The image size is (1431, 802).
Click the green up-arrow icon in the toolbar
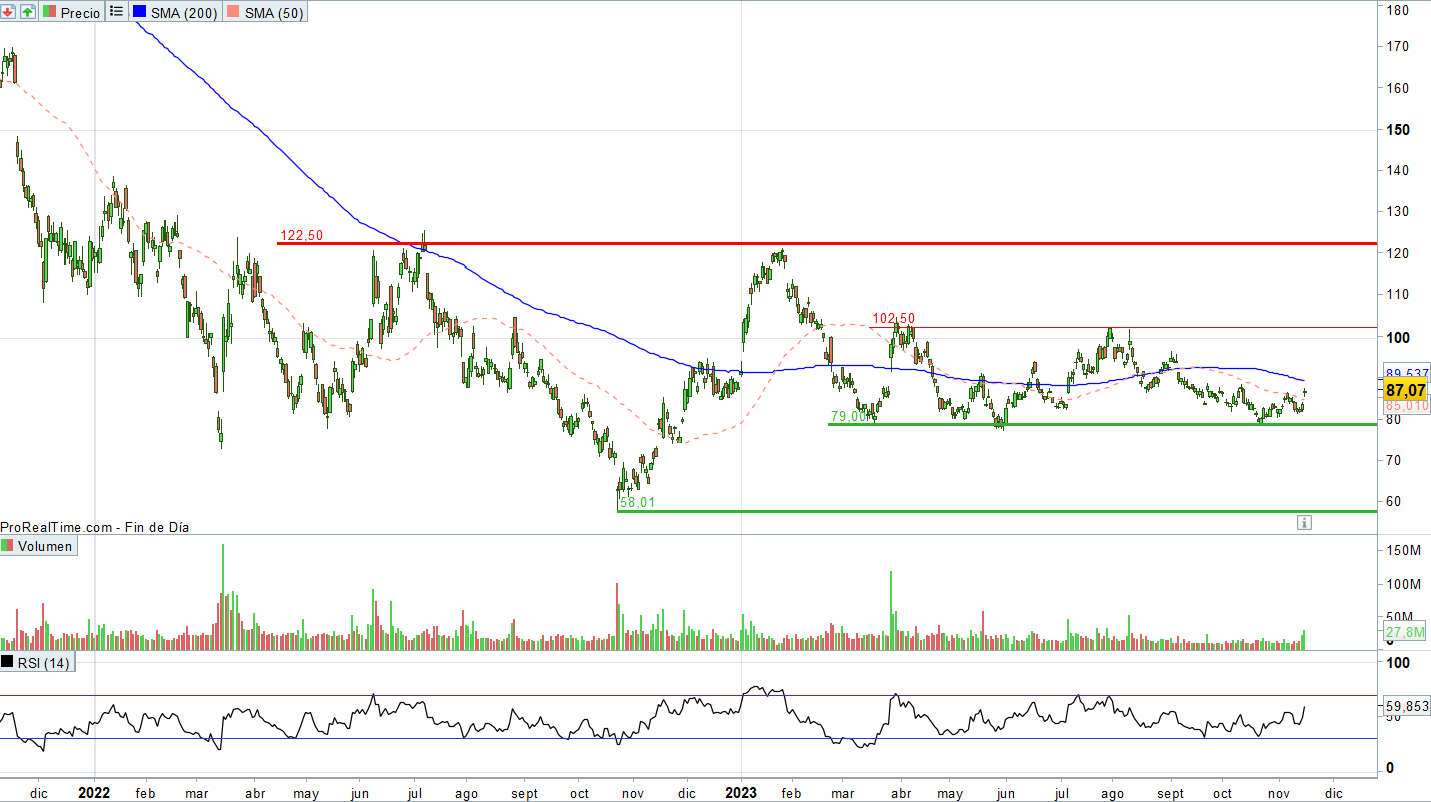[27, 12]
